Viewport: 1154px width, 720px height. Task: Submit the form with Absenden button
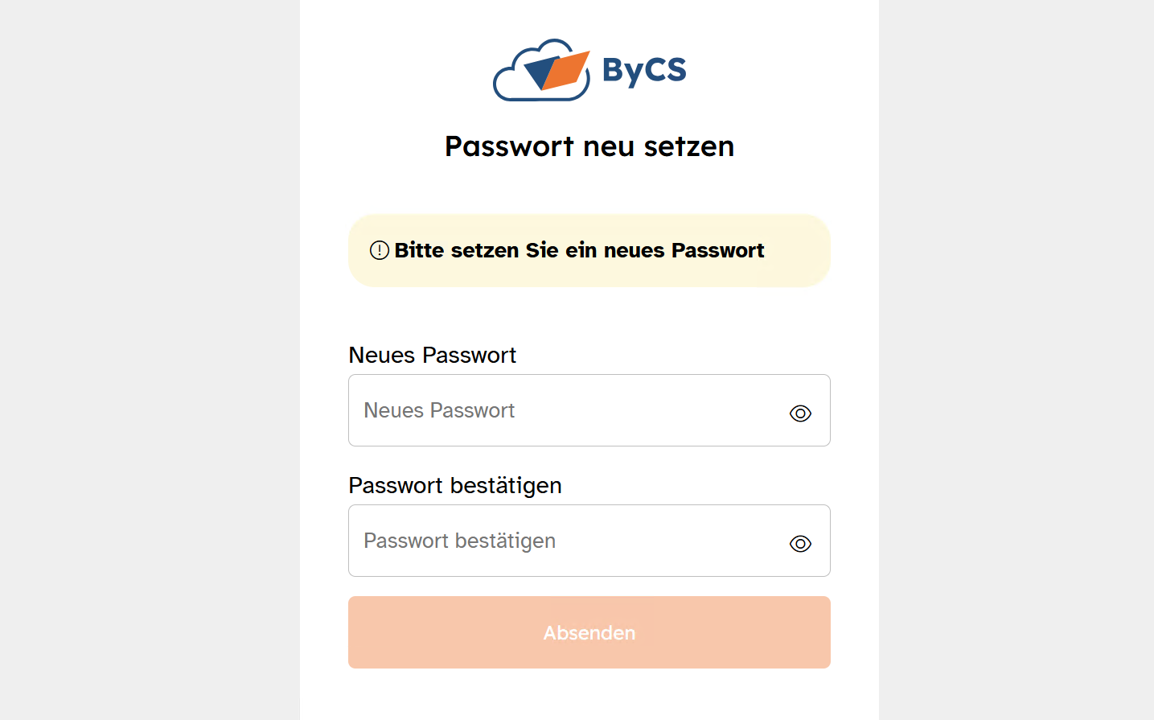coord(589,632)
